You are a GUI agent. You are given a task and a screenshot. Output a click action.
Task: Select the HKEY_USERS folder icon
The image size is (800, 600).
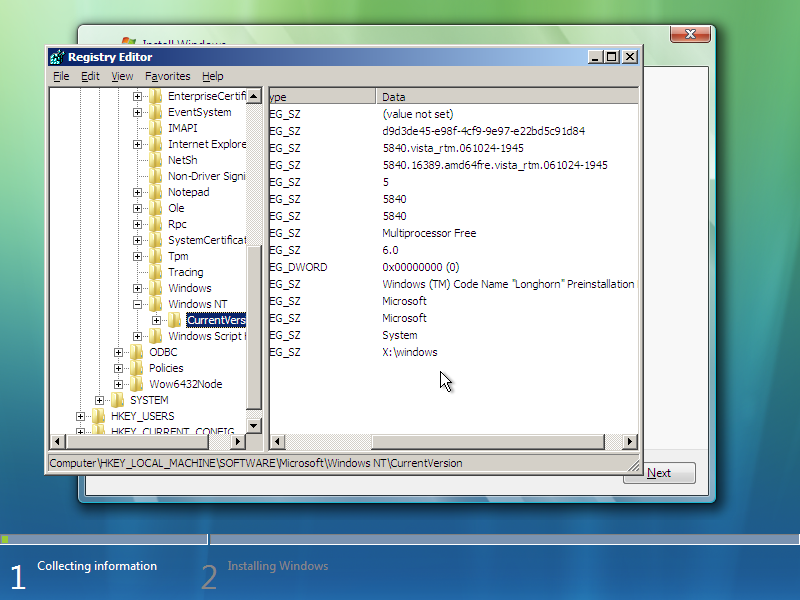click(98, 416)
